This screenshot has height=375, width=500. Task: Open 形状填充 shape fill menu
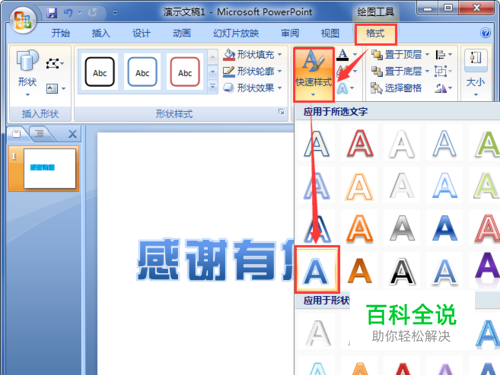coord(252,54)
